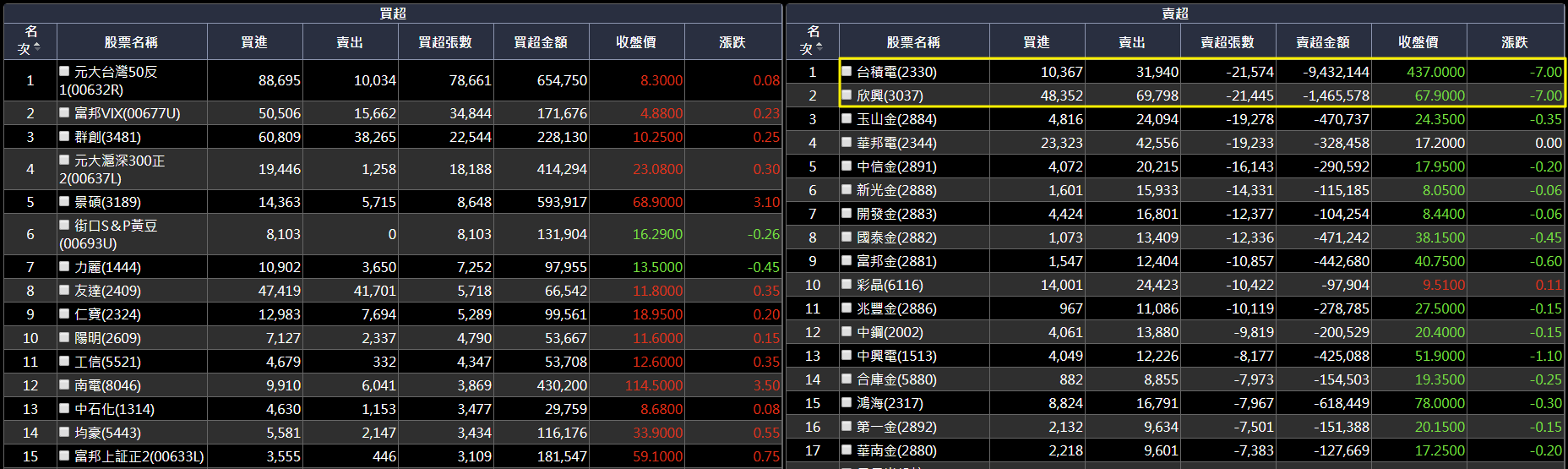Tick the 仁寶(2324) checkbox
This screenshot has width=1568, height=469.
pyautogui.click(x=64, y=314)
